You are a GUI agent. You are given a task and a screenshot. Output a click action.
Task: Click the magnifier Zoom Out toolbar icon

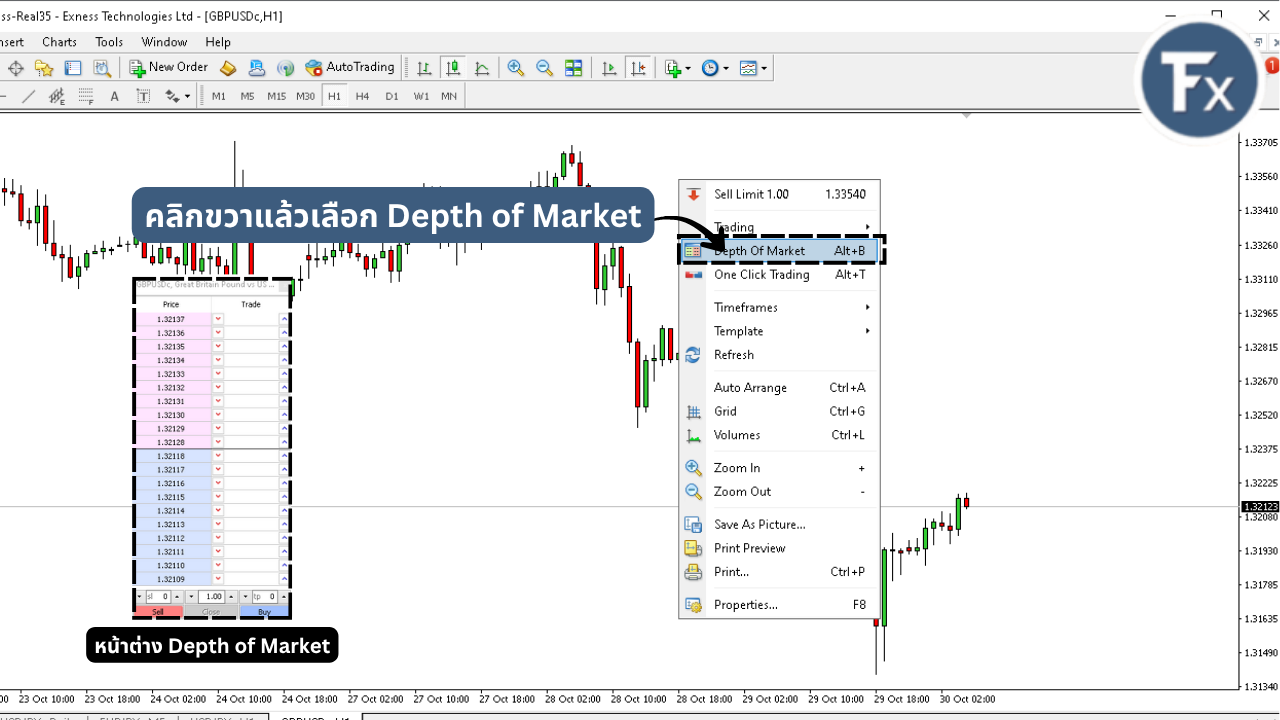tap(545, 68)
